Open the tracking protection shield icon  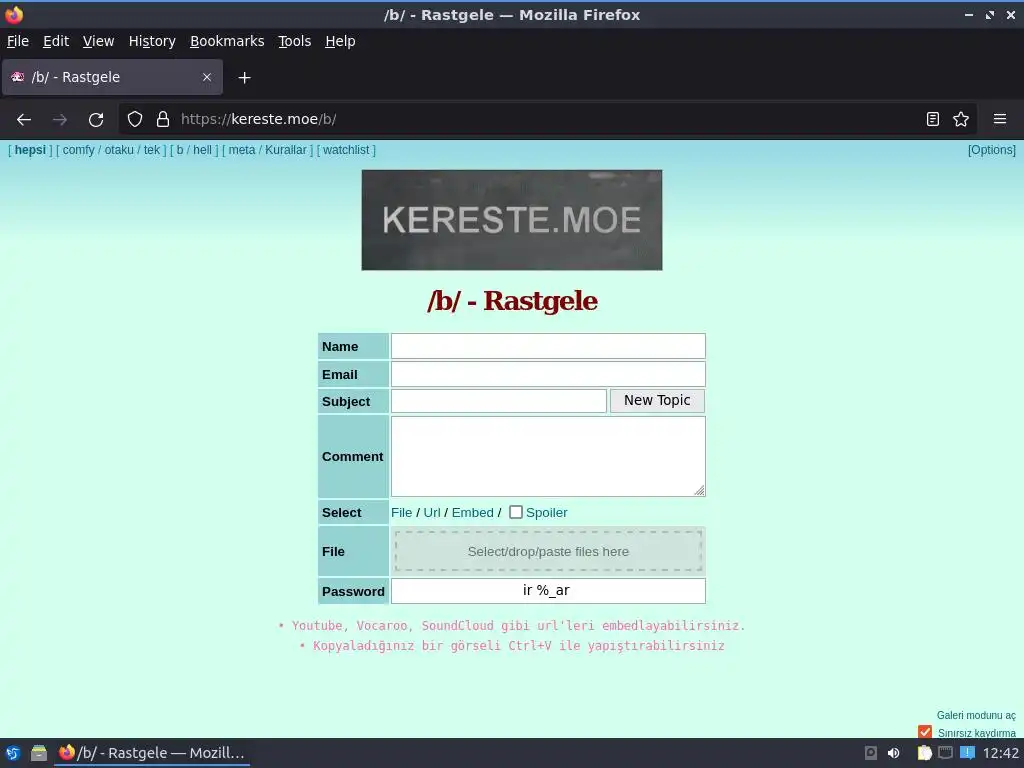pos(135,119)
